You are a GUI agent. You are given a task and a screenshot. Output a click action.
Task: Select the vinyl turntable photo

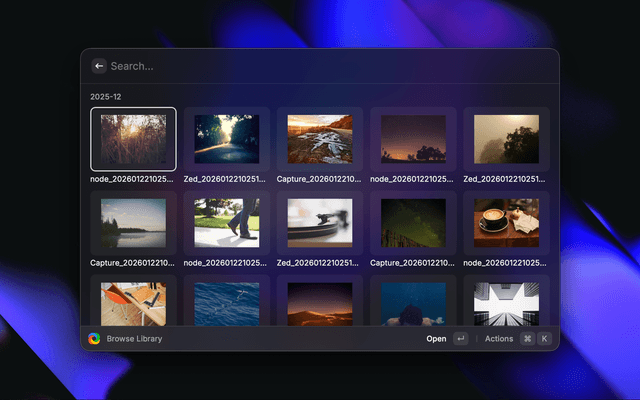pos(320,222)
